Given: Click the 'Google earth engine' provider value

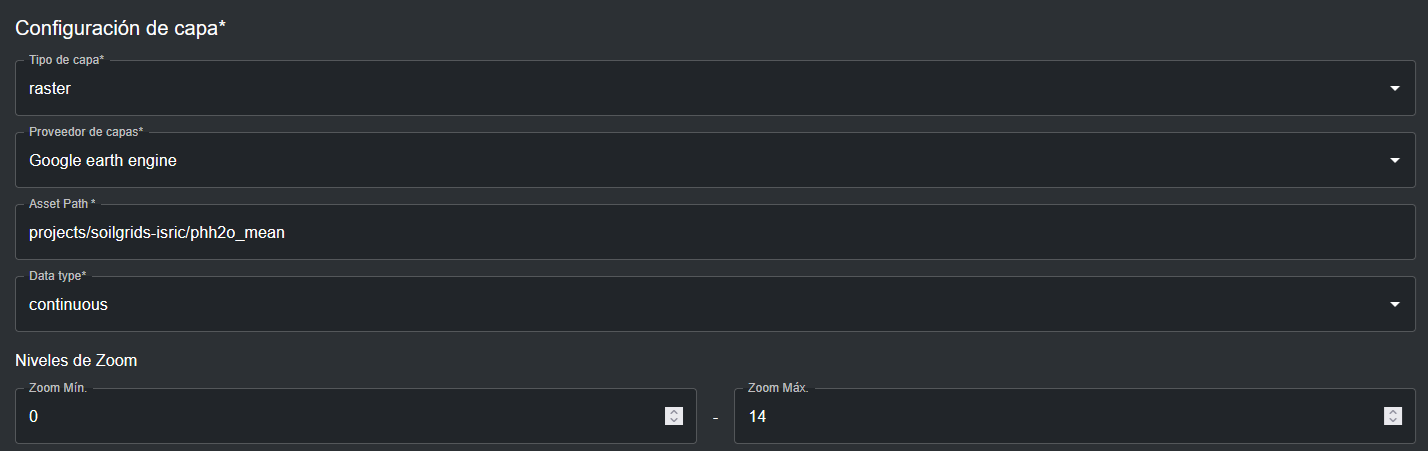Looking at the screenshot, I should click(x=103, y=161).
